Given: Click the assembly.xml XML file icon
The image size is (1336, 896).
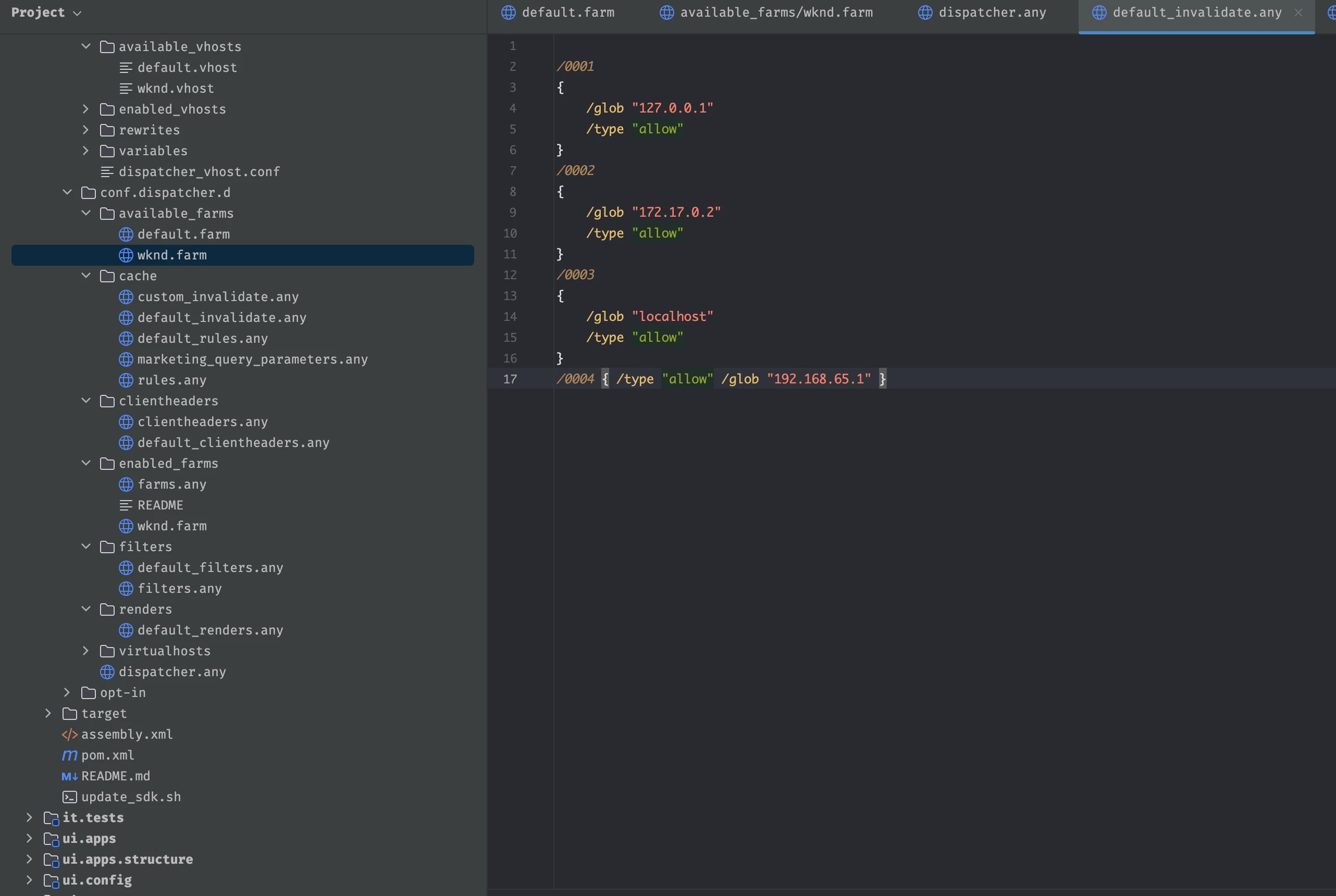Looking at the screenshot, I should coord(69,735).
